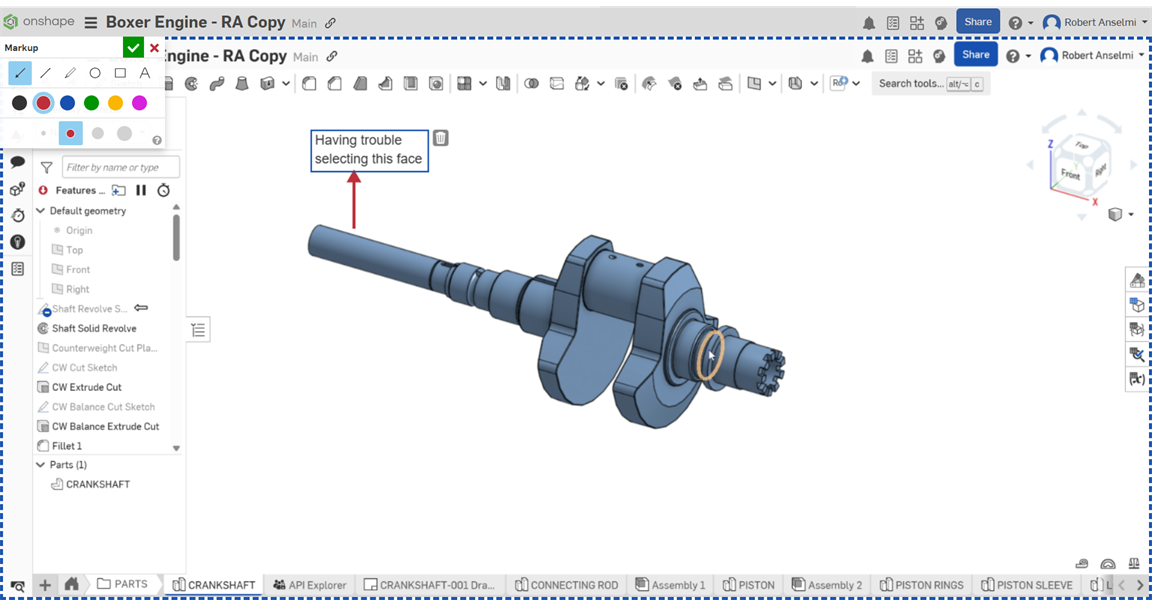The width and height of the screenshot is (1152, 600).
Task: Pick the red color swatch
Action: coord(43,103)
